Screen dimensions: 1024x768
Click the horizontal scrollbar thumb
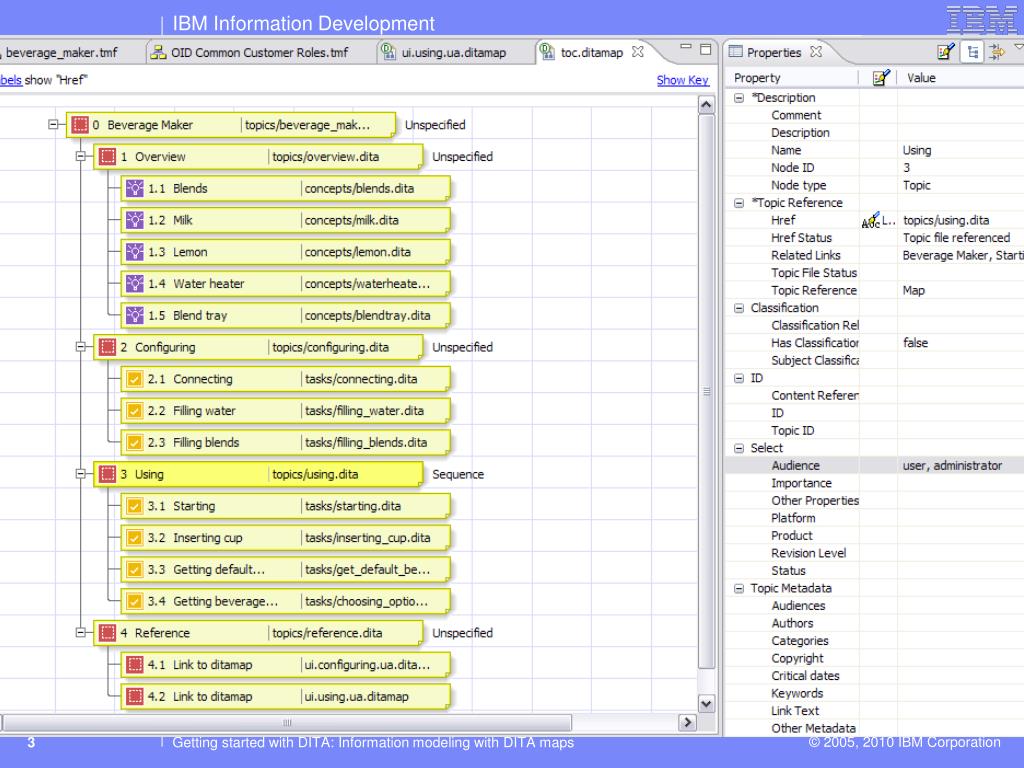287,722
